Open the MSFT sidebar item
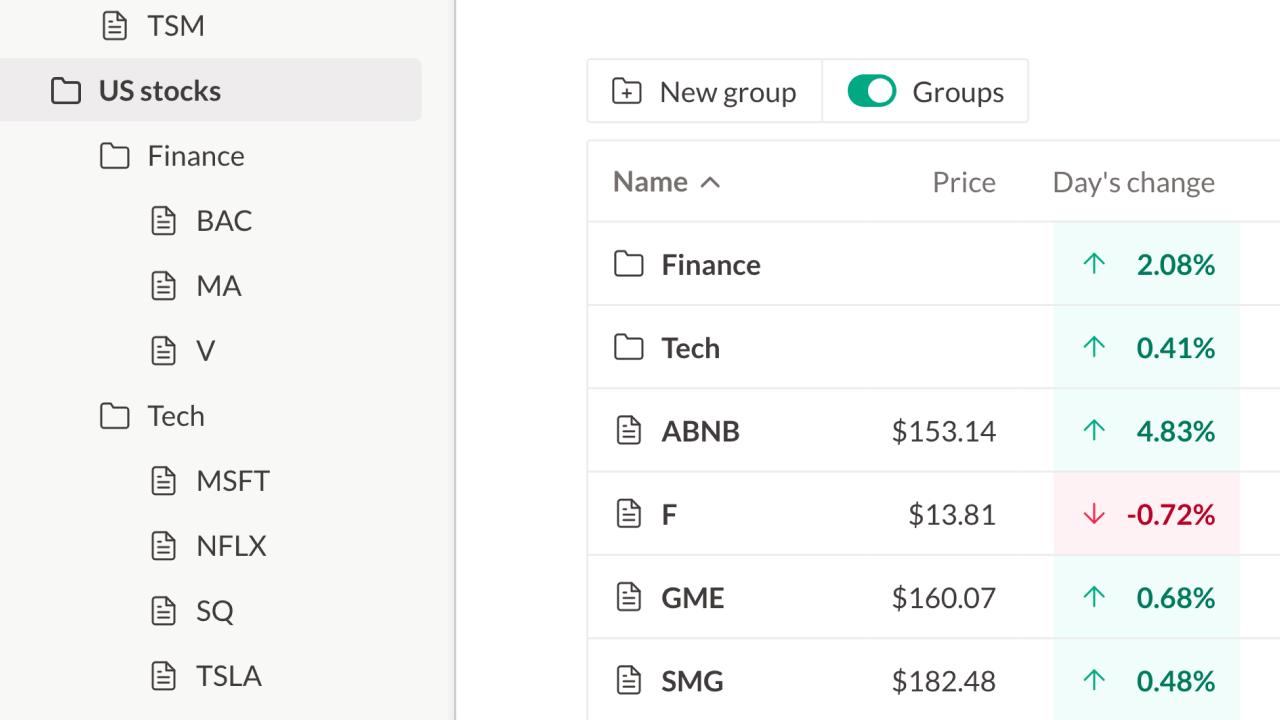This screenshot has width=1280, height=720. (233, 481)
